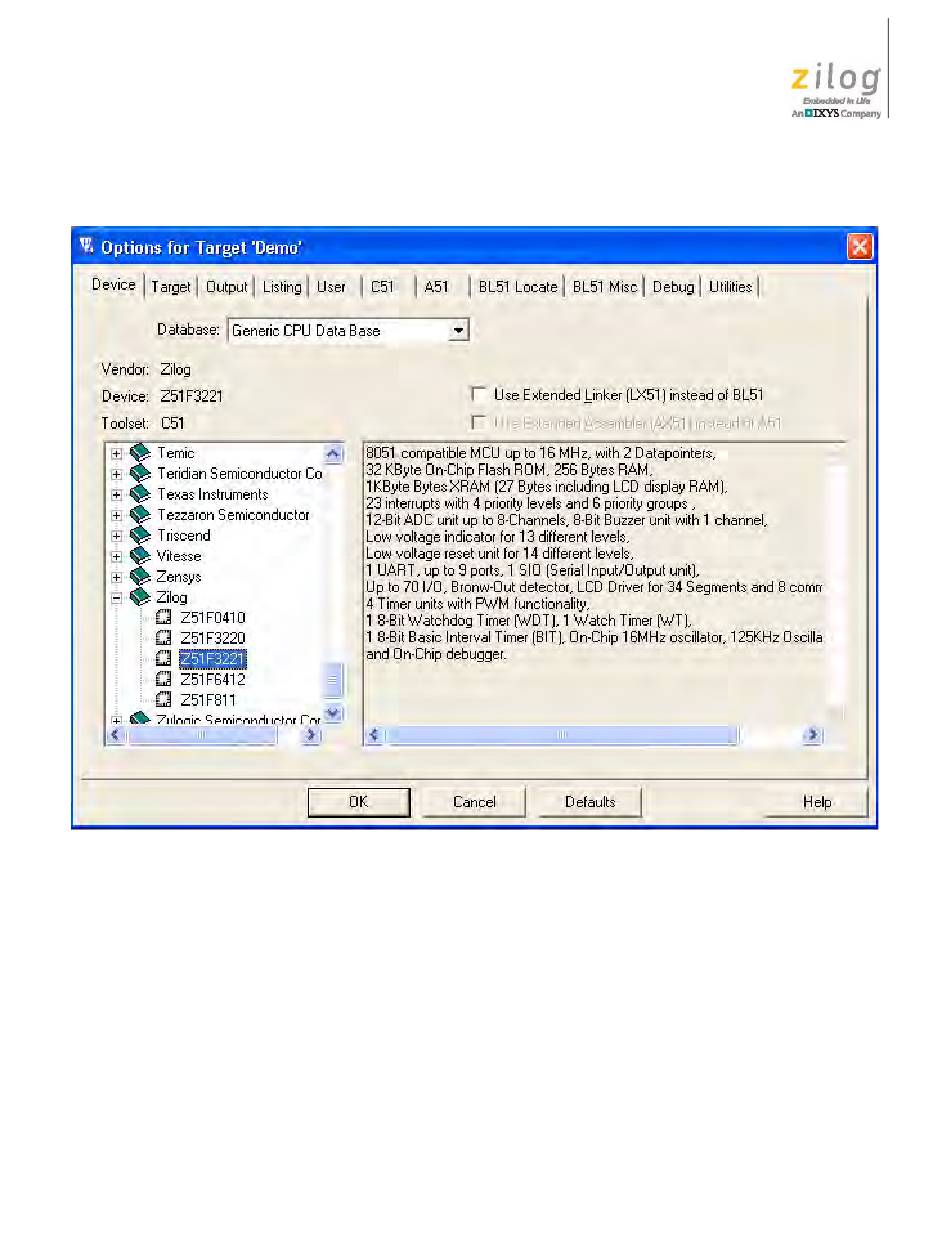Click the description pane scroll left arrow
This screenshot has height=1260, width=950.
tap(375, 735)
